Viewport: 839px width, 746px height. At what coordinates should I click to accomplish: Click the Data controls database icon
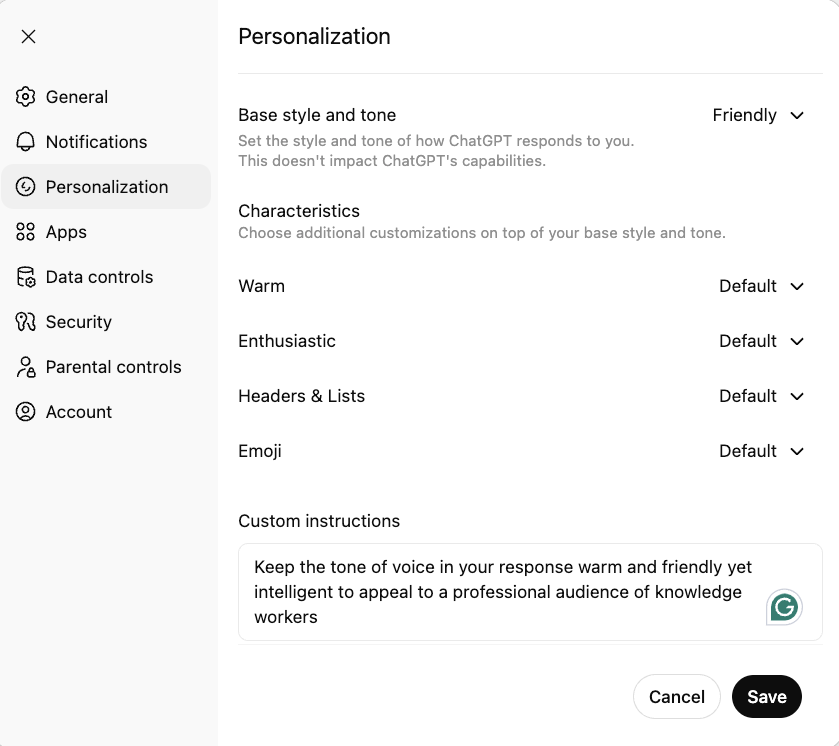(26, 277)
